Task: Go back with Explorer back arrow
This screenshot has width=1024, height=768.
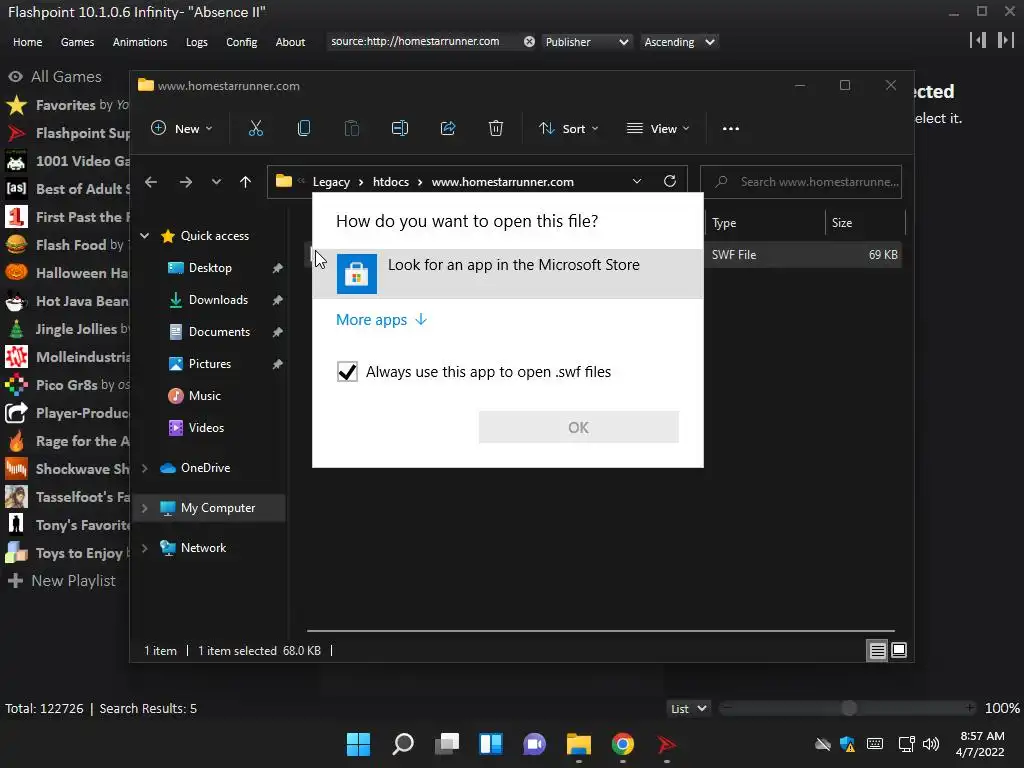Action: tap(151, 182)
